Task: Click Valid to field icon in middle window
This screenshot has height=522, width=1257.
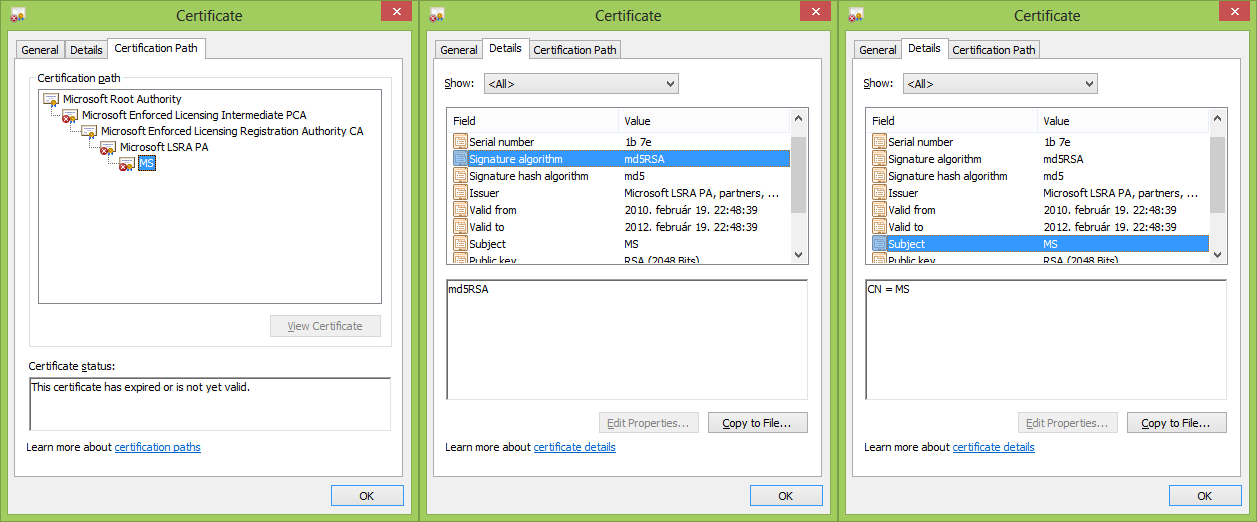Action: [460, 227]
